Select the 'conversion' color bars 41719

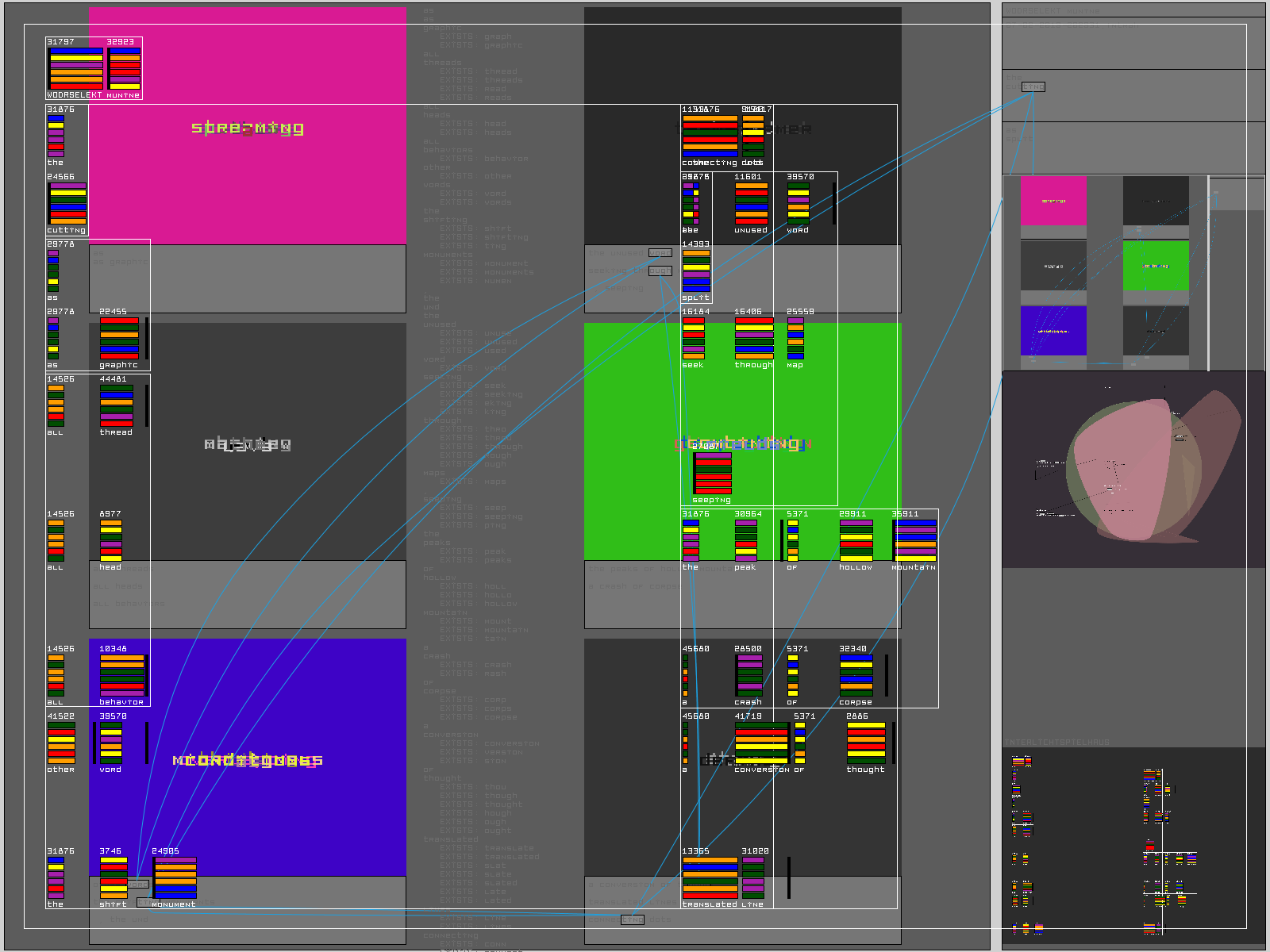point(761,743)
